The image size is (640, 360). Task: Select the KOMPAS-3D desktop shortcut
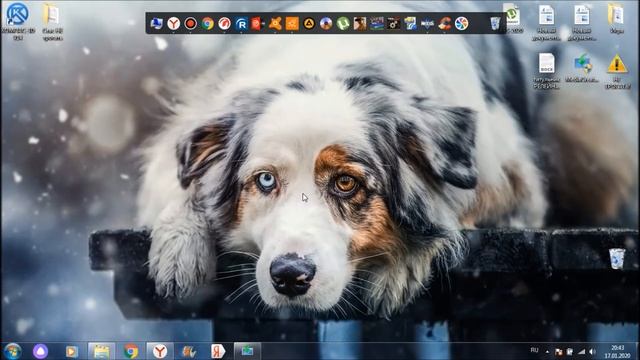point(18,21)
